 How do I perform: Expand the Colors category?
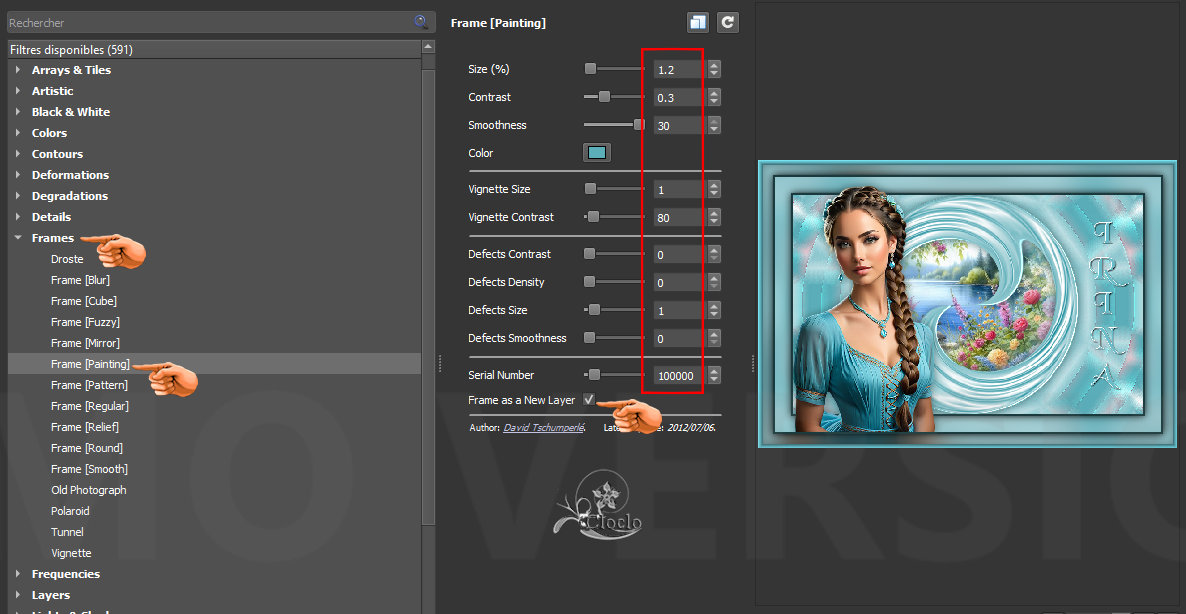coord(18,133)
